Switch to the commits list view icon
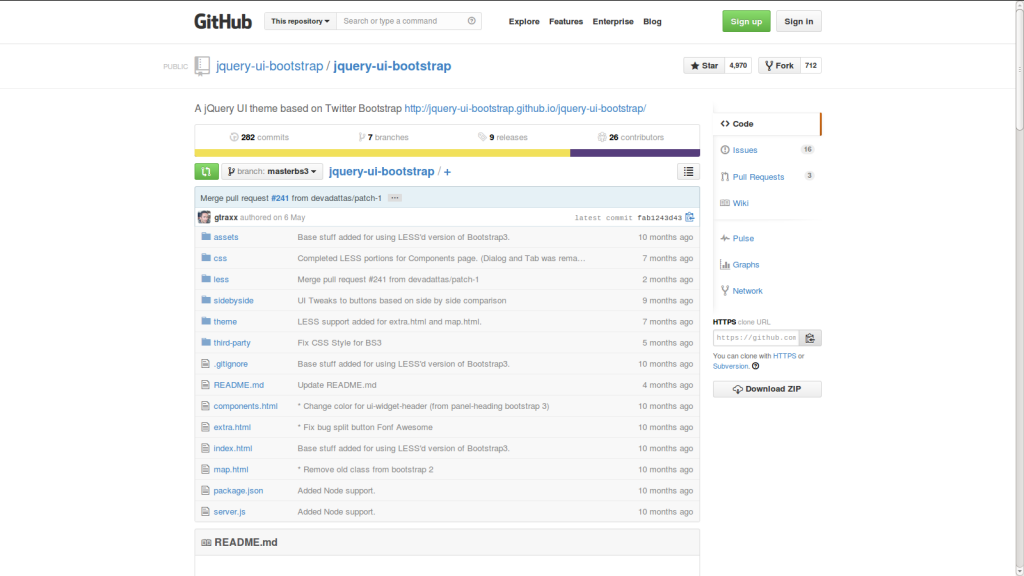 click(687, 171)
